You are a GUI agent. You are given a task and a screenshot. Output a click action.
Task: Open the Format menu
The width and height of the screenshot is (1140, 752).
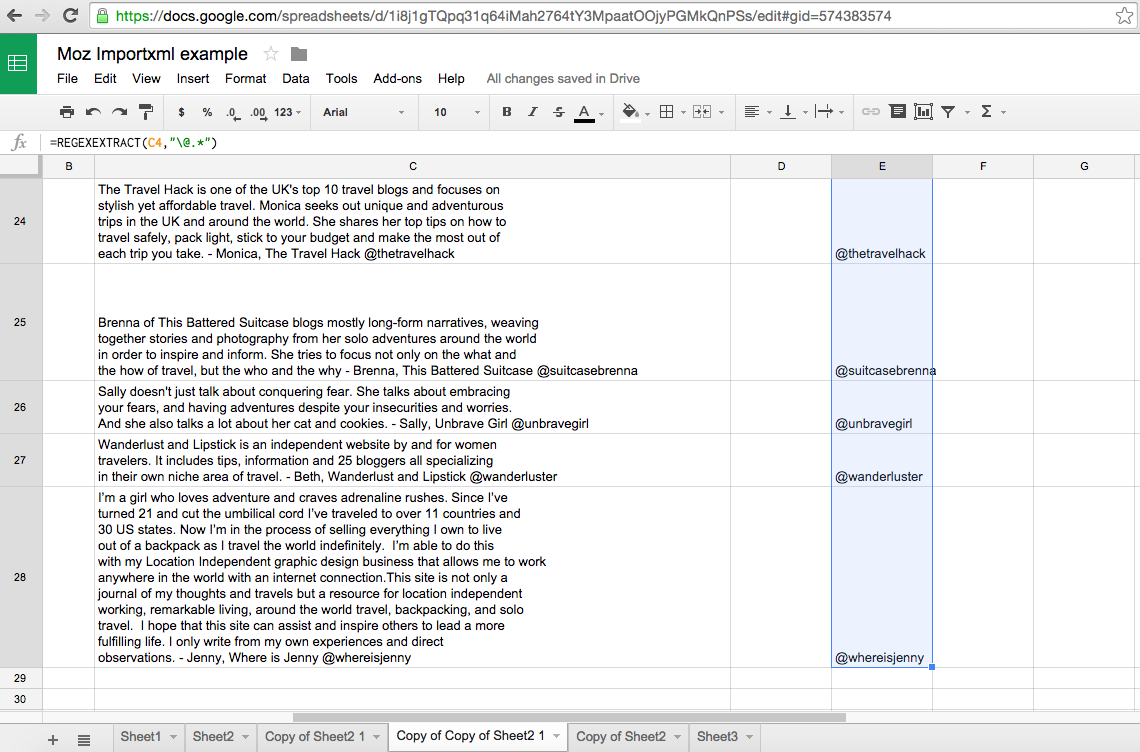click(246, 79)
